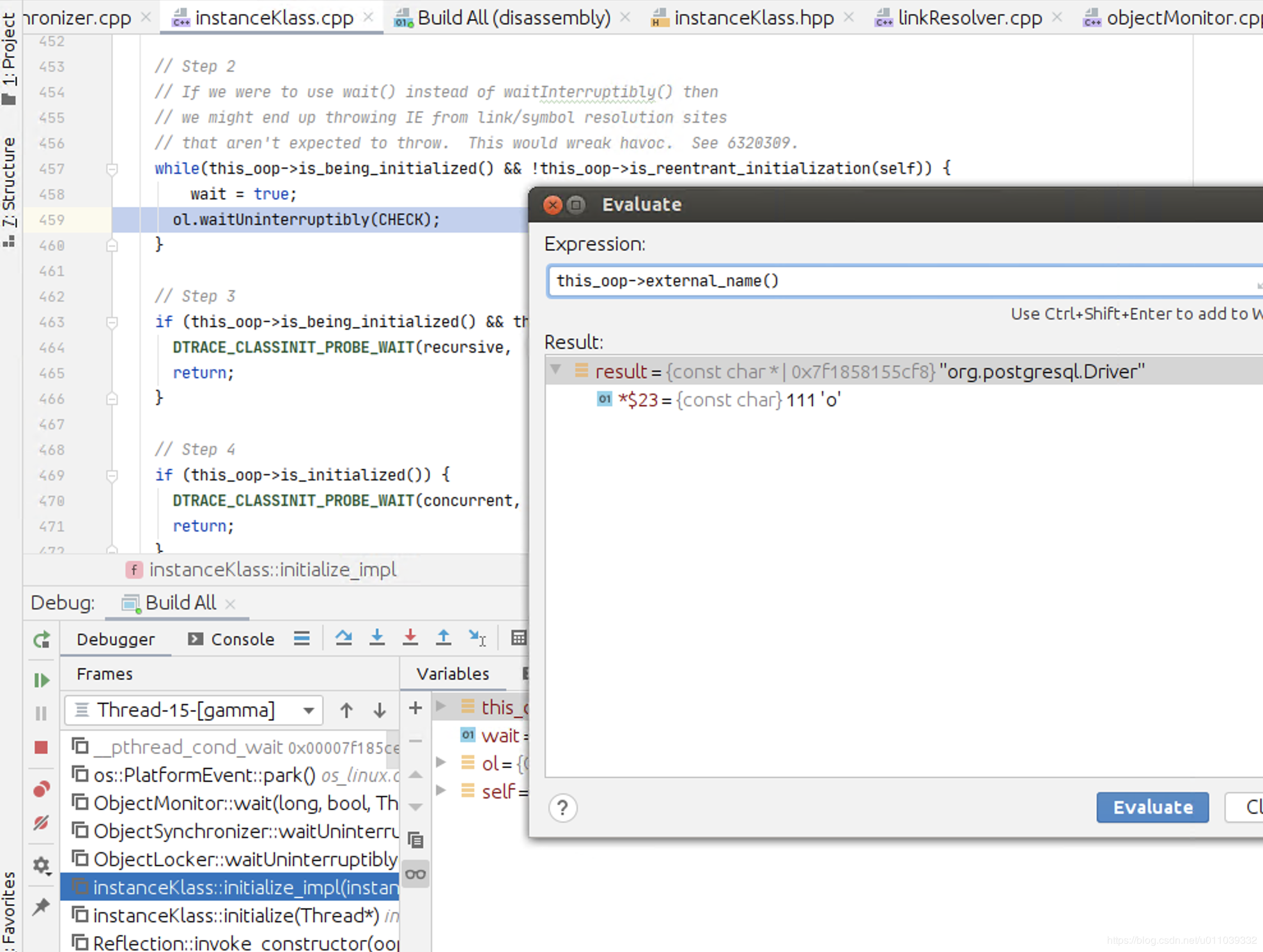The image size is (1263, 952).
Task: Click the Step Out icon
Action: 444,638
